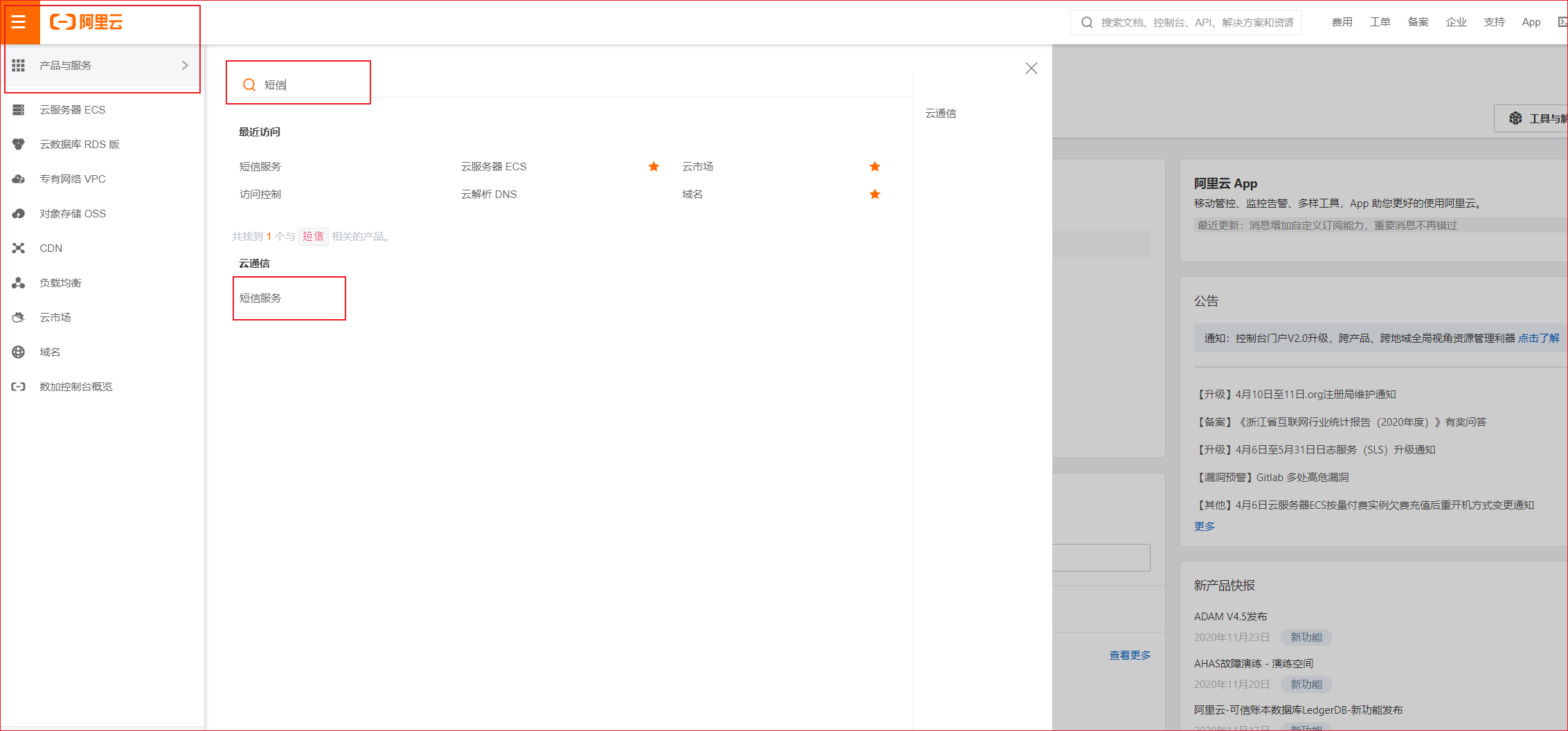
Task: Open 访问控制 under 最近访问
Action: pos(260,195)
